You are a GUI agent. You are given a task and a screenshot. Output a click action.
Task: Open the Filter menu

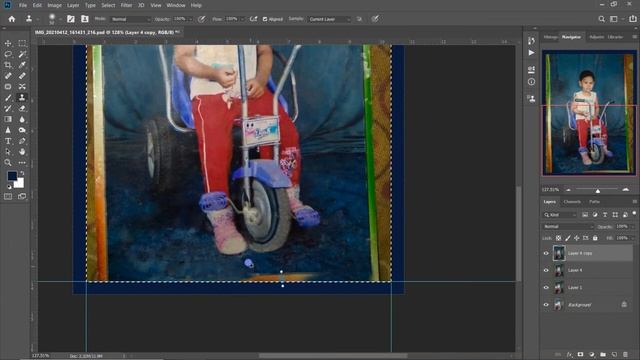point(126,5)
